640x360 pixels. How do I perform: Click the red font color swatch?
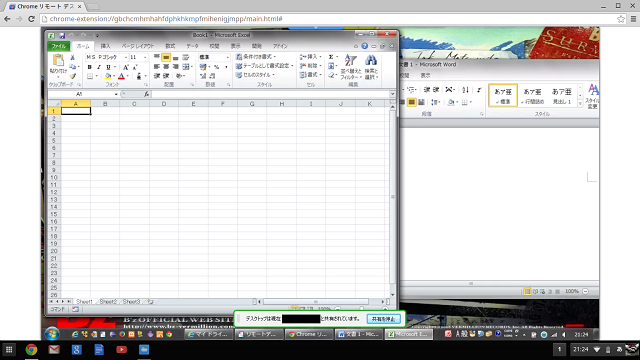pos(122,76)
